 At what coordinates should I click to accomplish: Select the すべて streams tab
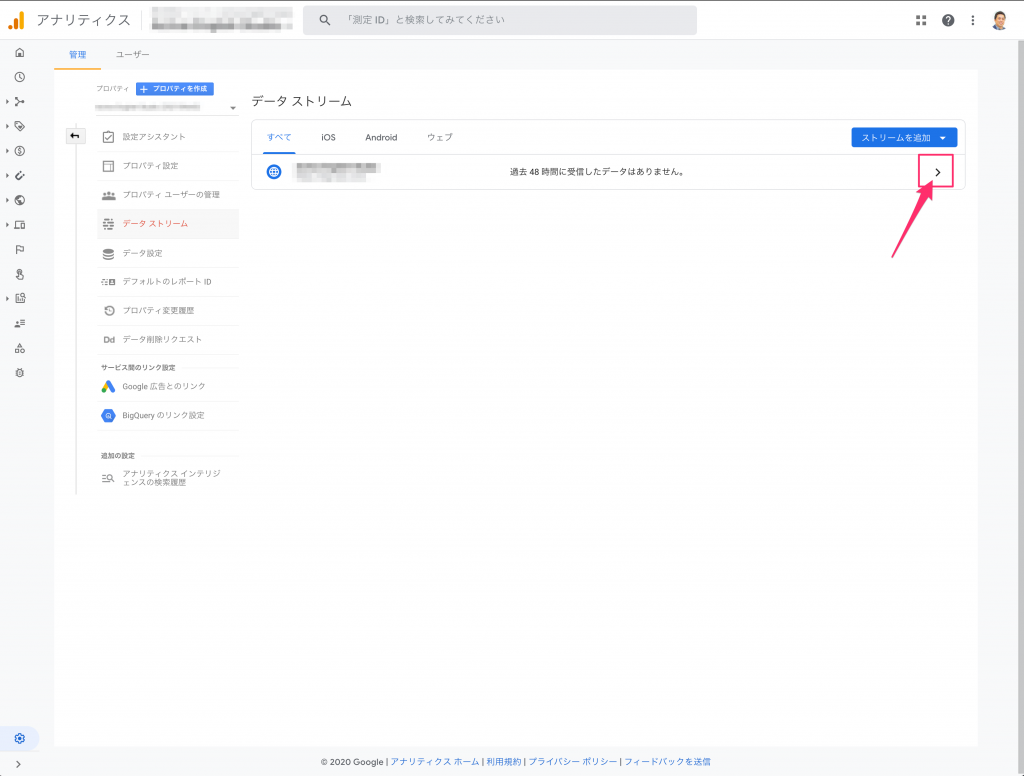pyautogui.click(x=279, y=138)
